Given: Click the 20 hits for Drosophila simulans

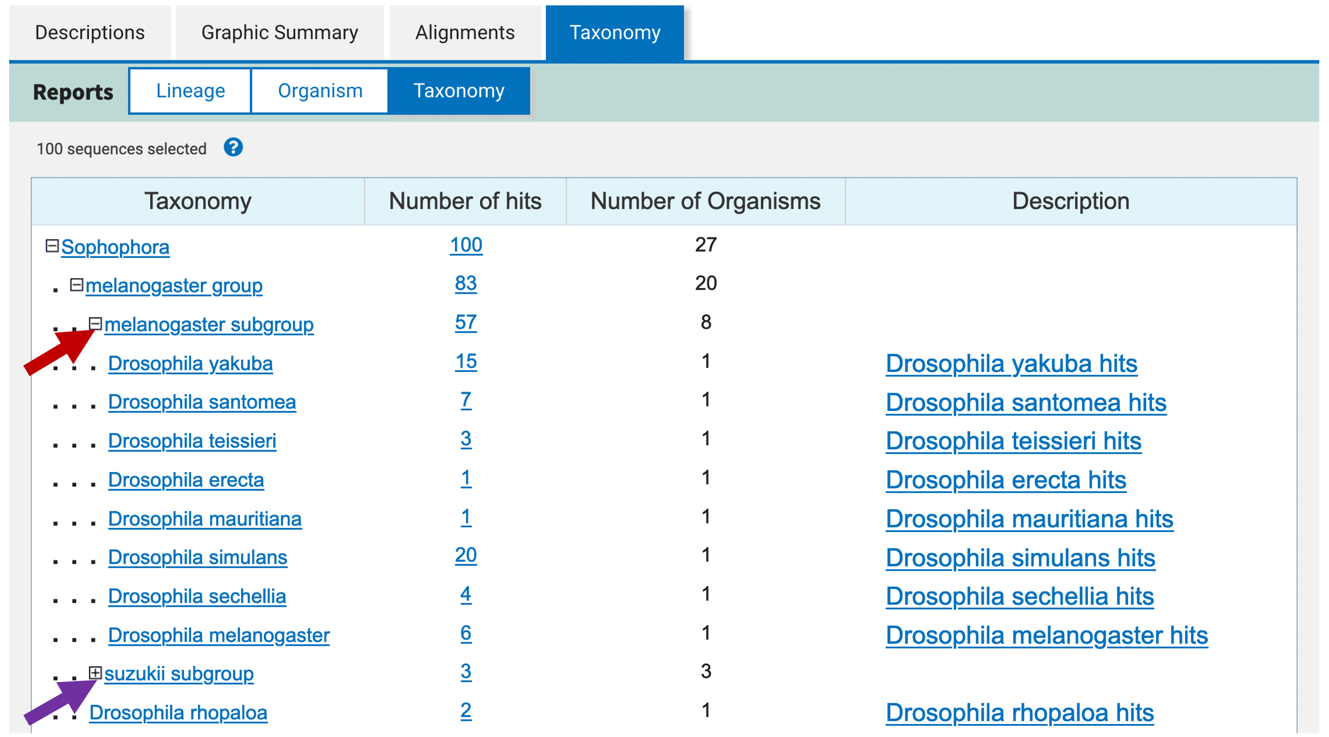Looking at the screenshot, I should coord(466,556).
